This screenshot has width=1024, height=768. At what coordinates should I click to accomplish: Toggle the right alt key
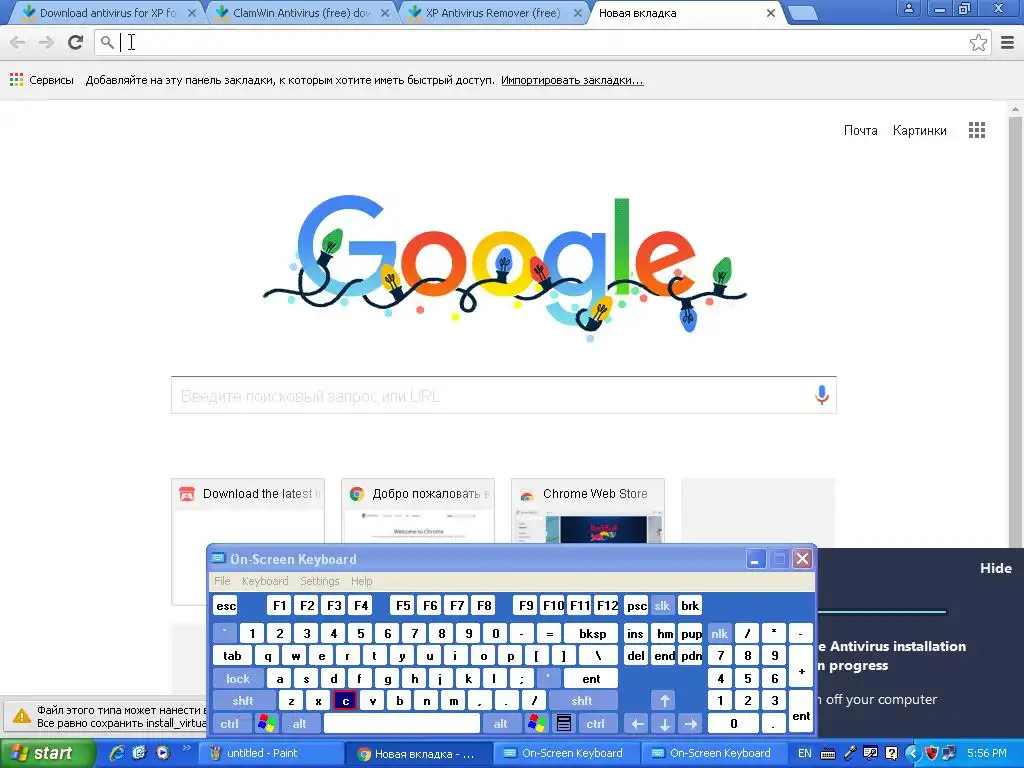pyautogui.click(x=500, y=724)
